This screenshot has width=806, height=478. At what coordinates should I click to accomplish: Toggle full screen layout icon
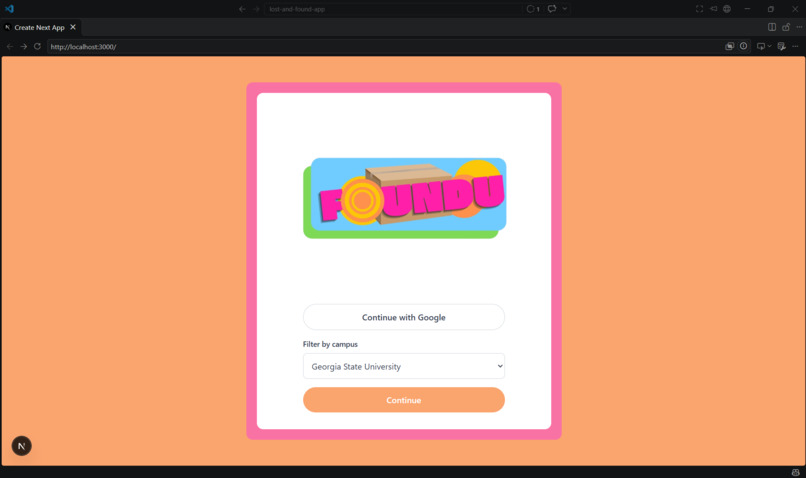click(699, 9)
